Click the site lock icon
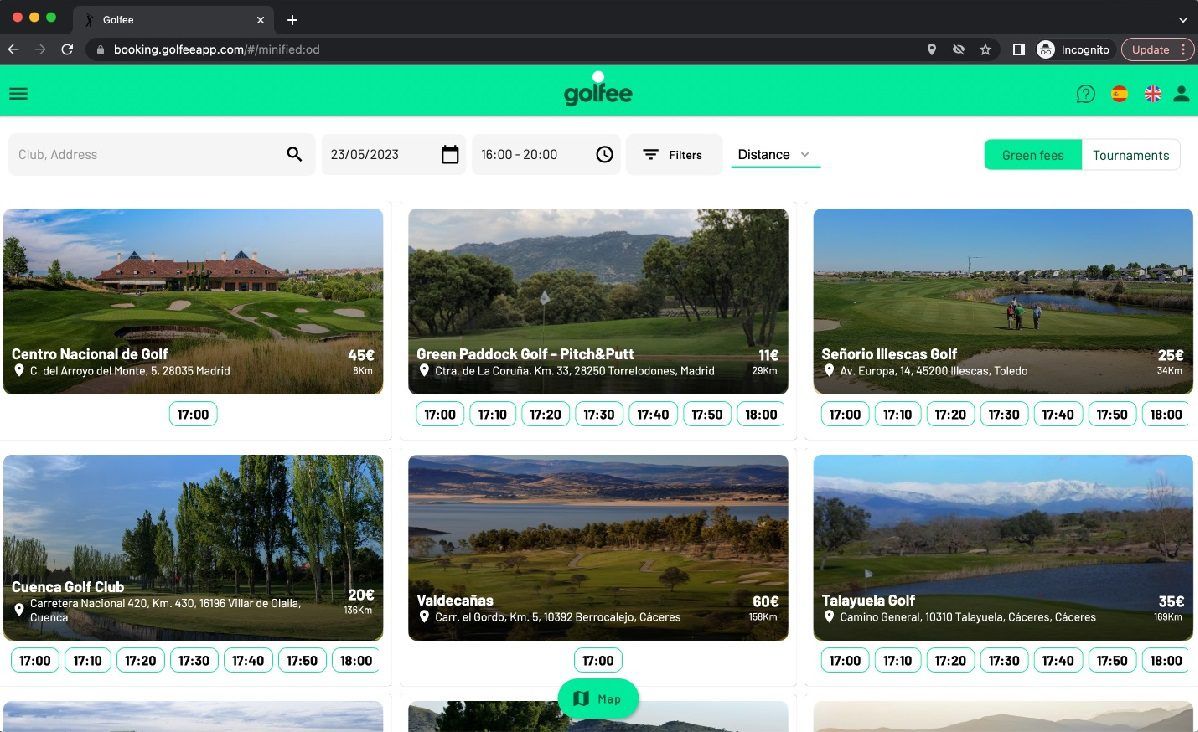The width and height of the screenshot is (1198, 732). tap(100, 50)
